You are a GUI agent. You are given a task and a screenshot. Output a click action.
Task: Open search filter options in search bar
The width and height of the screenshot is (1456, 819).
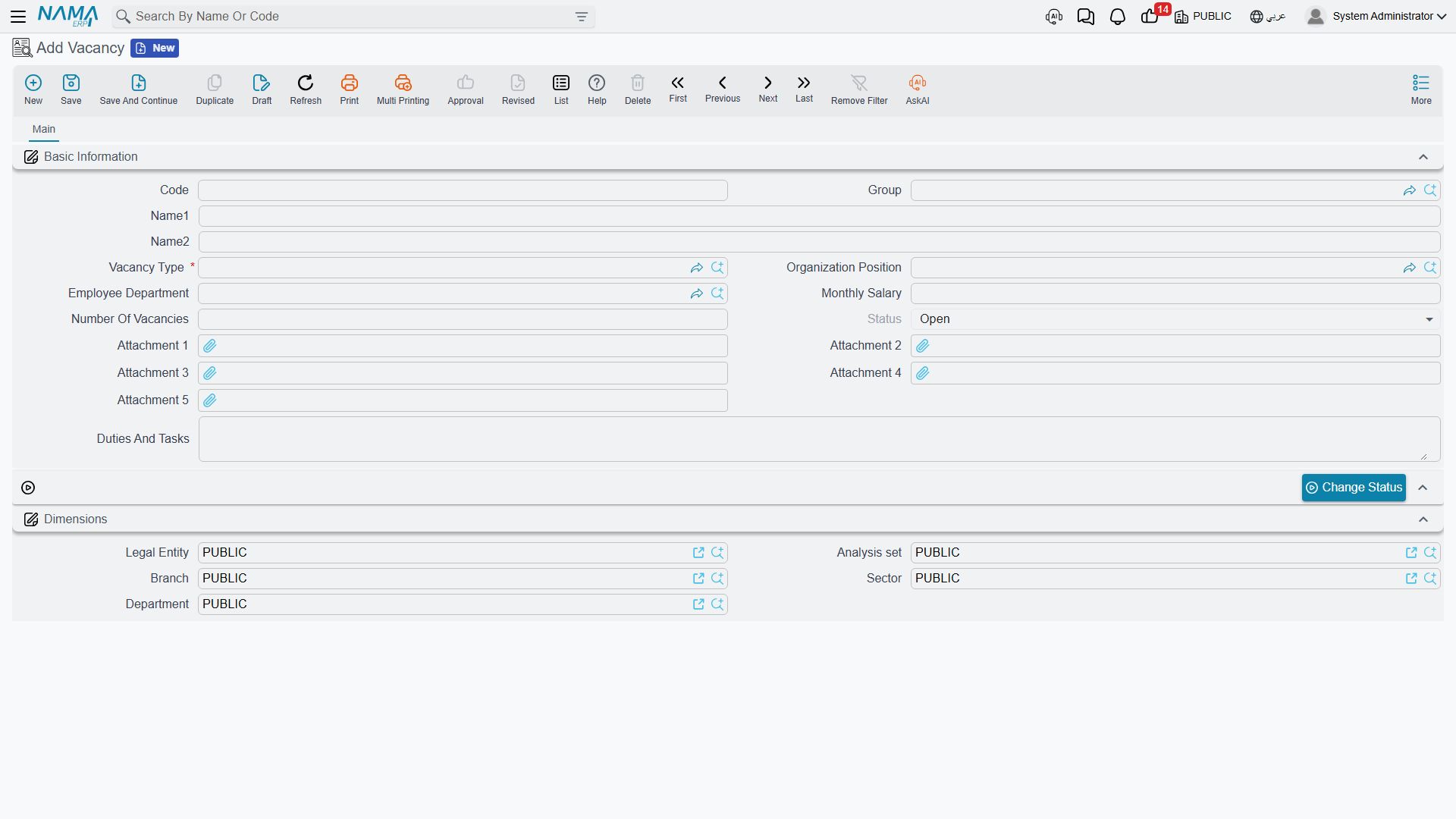(582, 17)
